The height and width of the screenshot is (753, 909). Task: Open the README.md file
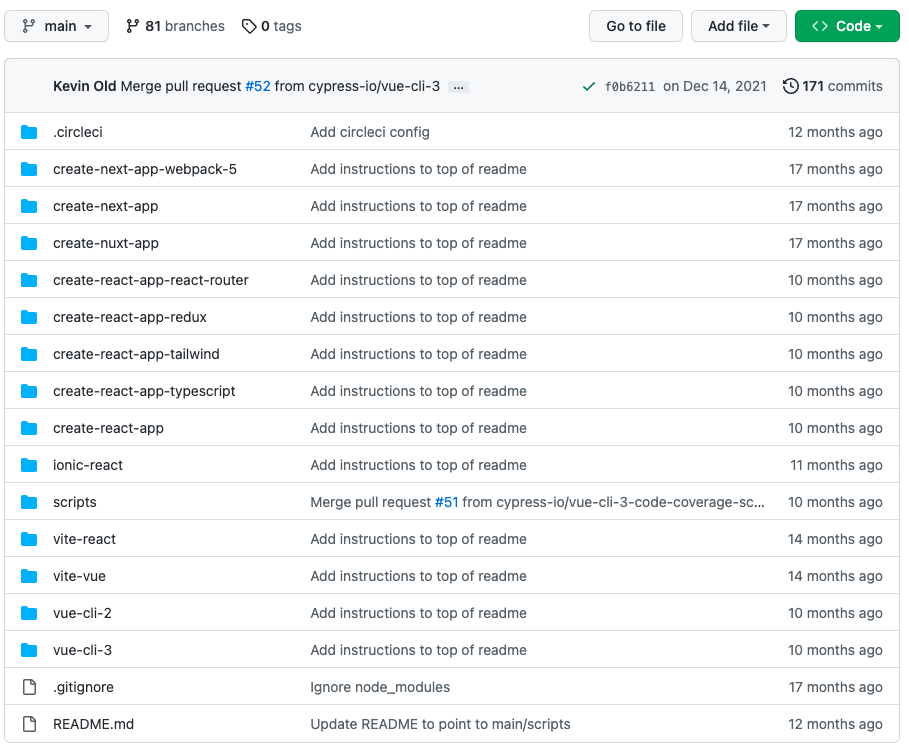93,725
